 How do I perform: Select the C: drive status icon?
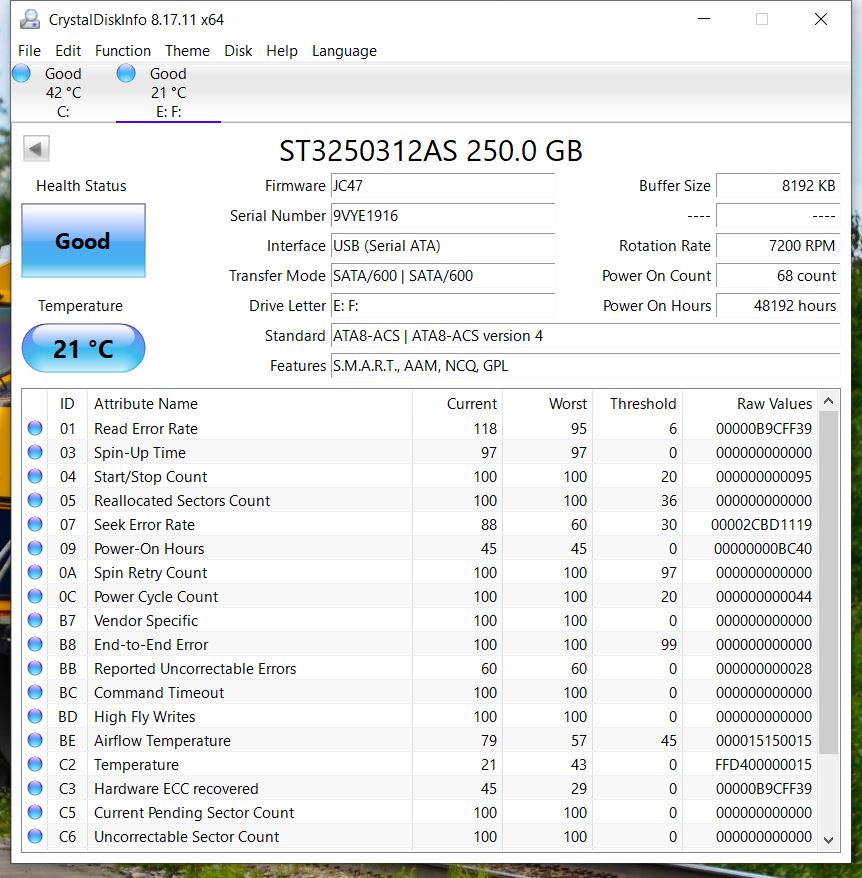(21, 74)
